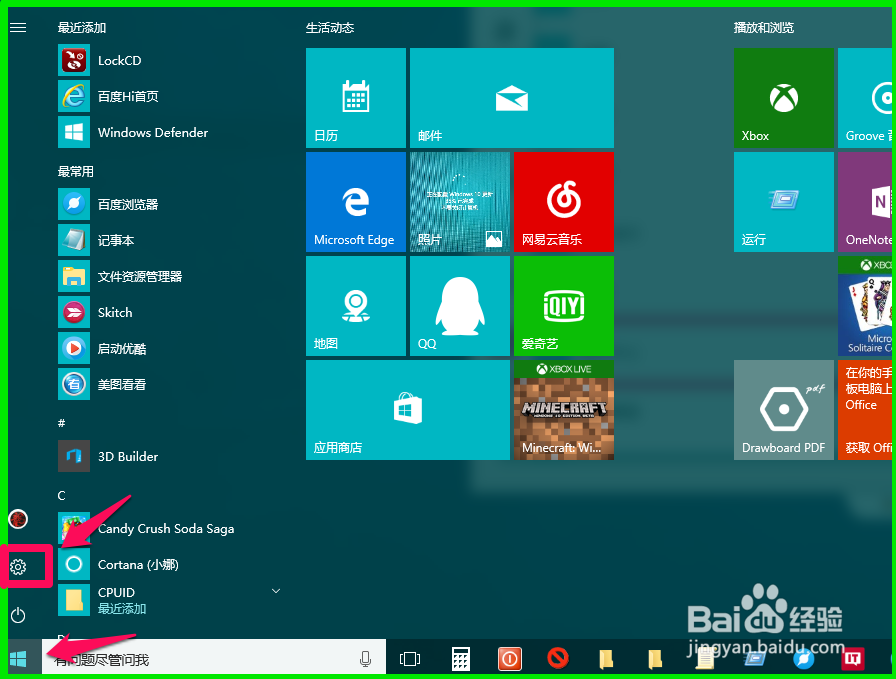Click the microphone voice search icon
The image size is (896, 679).
click(365, 659)
